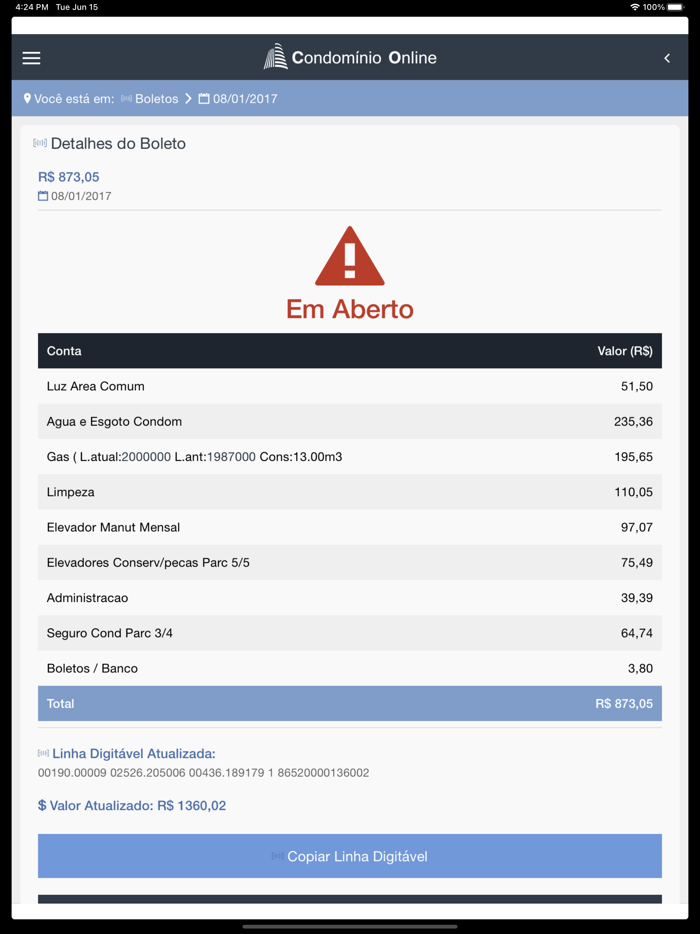
Task: Tap value 64,74
Action: [x=637, y=633]
